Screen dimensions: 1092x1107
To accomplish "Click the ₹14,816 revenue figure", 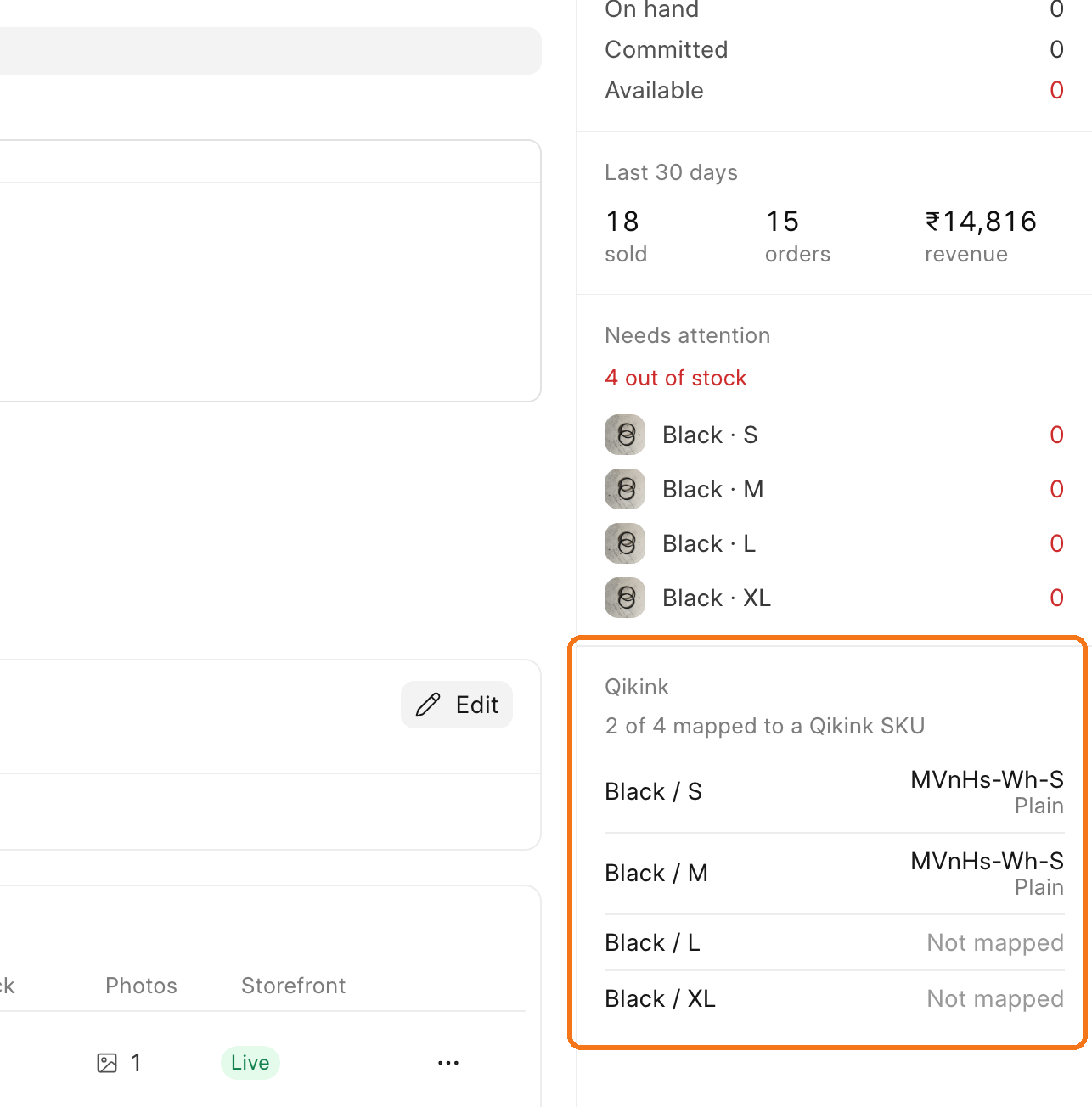I will (x=981, y=222).
